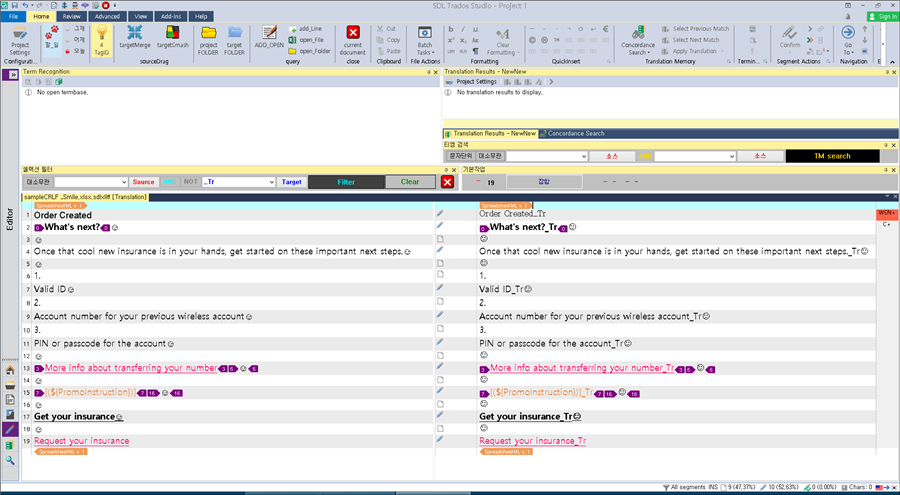Toggle italic formatting
Viewport: 900px width, 495px height.
[463, 29]
